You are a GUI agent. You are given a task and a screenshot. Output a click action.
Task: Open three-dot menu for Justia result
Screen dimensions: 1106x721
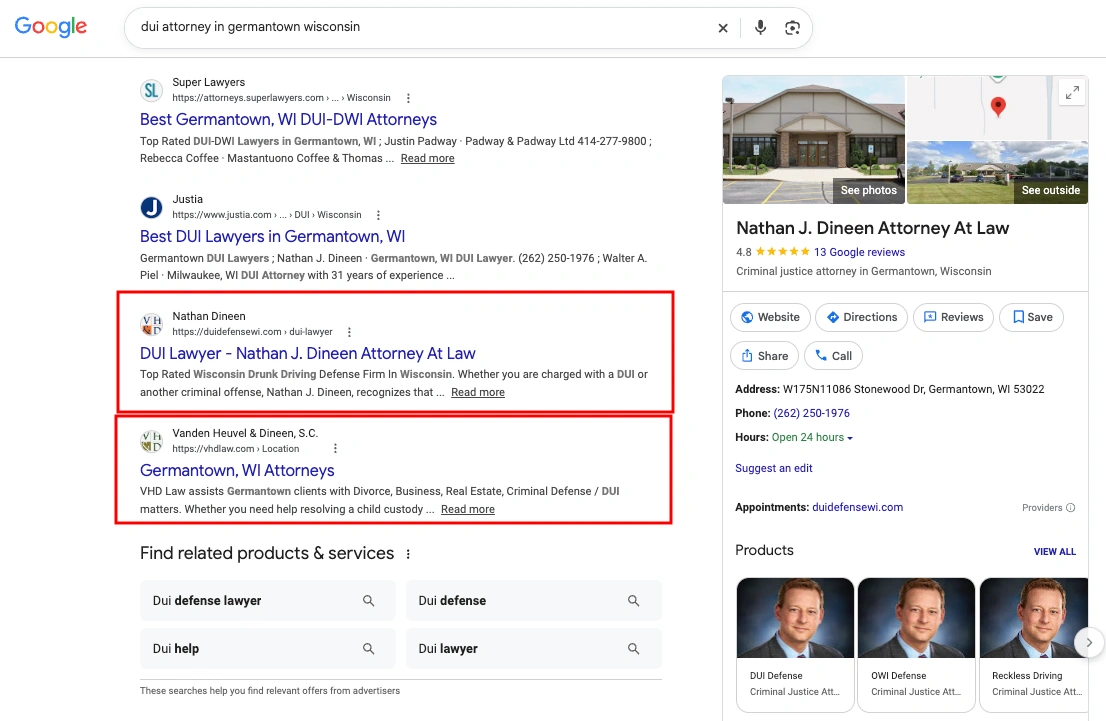point(378,215)
